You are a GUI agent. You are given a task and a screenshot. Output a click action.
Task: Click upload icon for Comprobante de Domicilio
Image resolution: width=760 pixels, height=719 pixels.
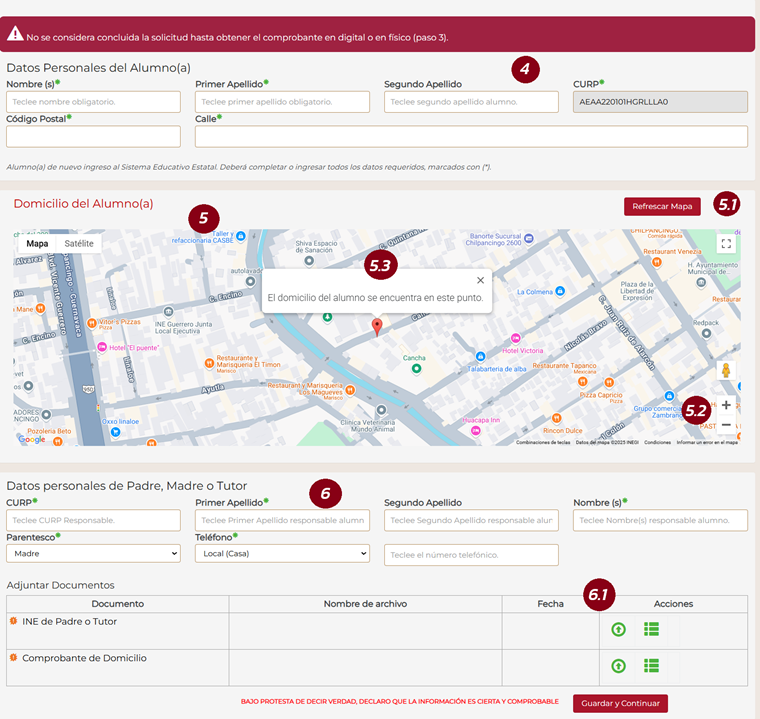tap(618, 666)
